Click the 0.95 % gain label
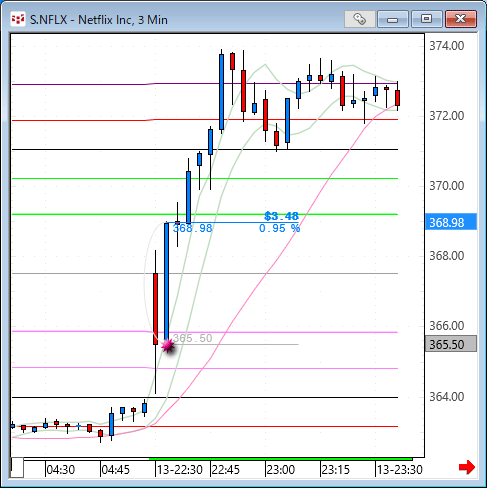Image resolution: width=487 pixels, height=488 pixels. click(279, 228)
